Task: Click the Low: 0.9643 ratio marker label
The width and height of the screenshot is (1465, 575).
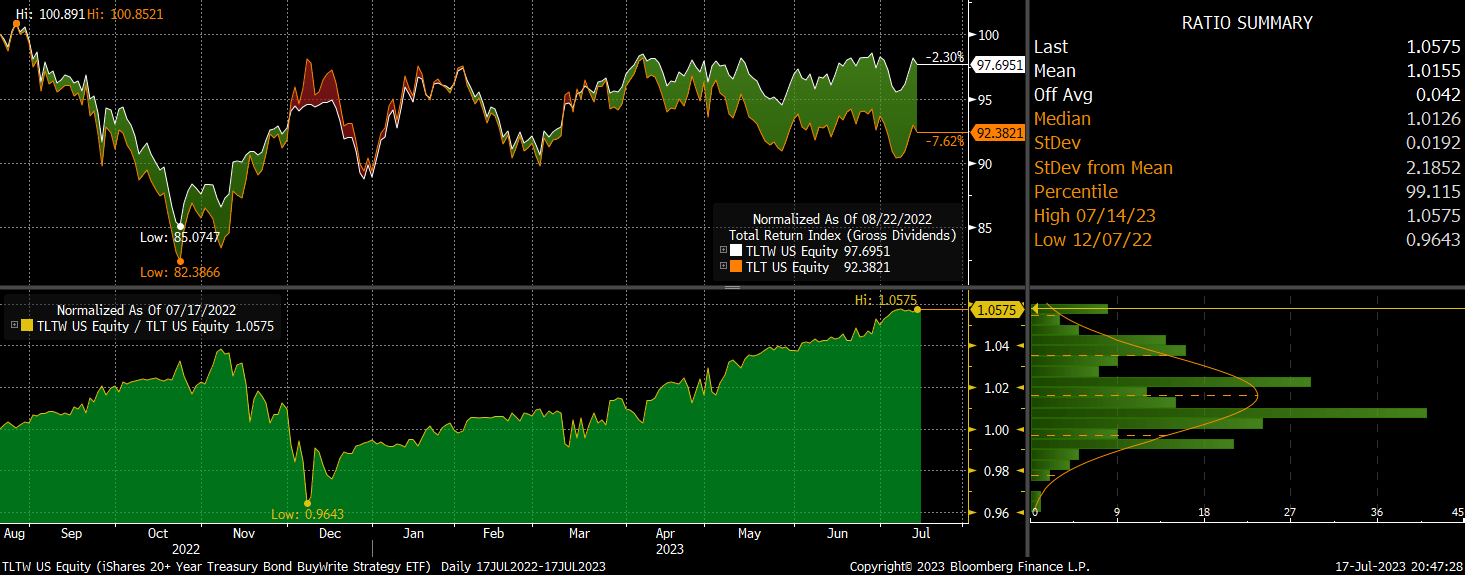Action: pyautogui.click(x=308, y=514)
